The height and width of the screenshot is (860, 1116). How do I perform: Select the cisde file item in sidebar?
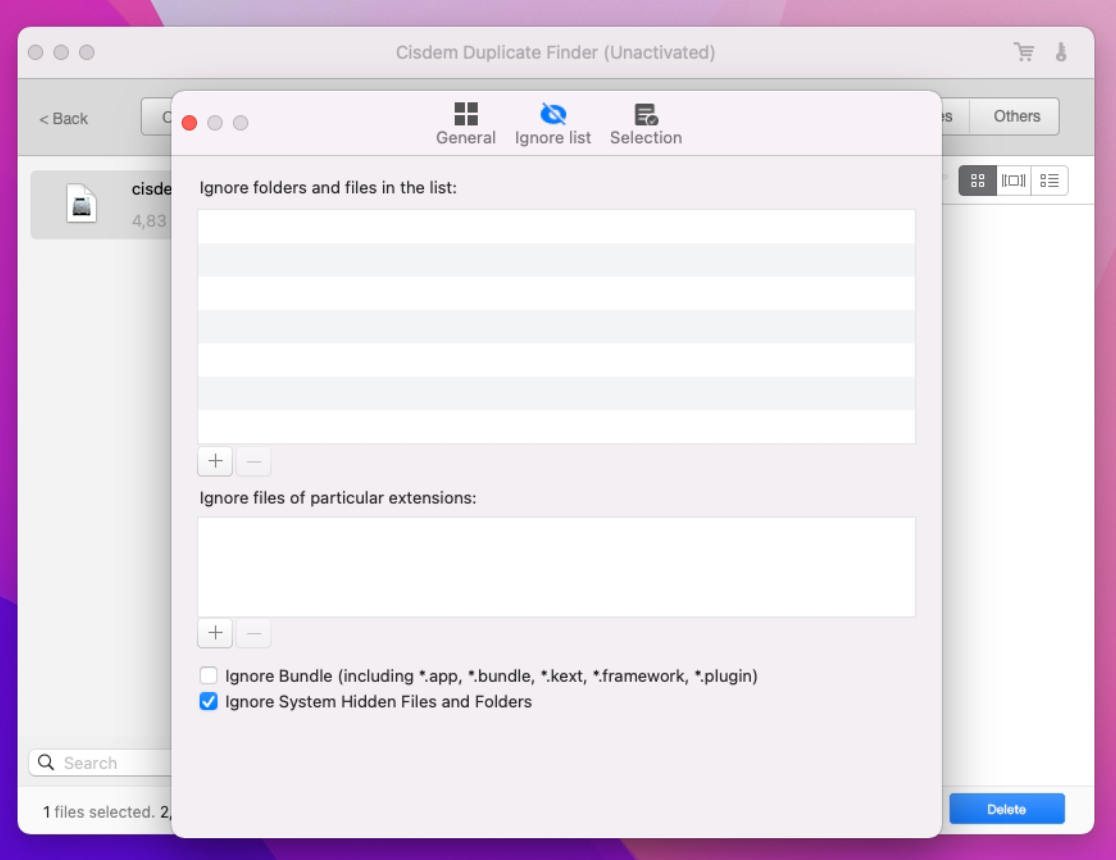(101, 204)
